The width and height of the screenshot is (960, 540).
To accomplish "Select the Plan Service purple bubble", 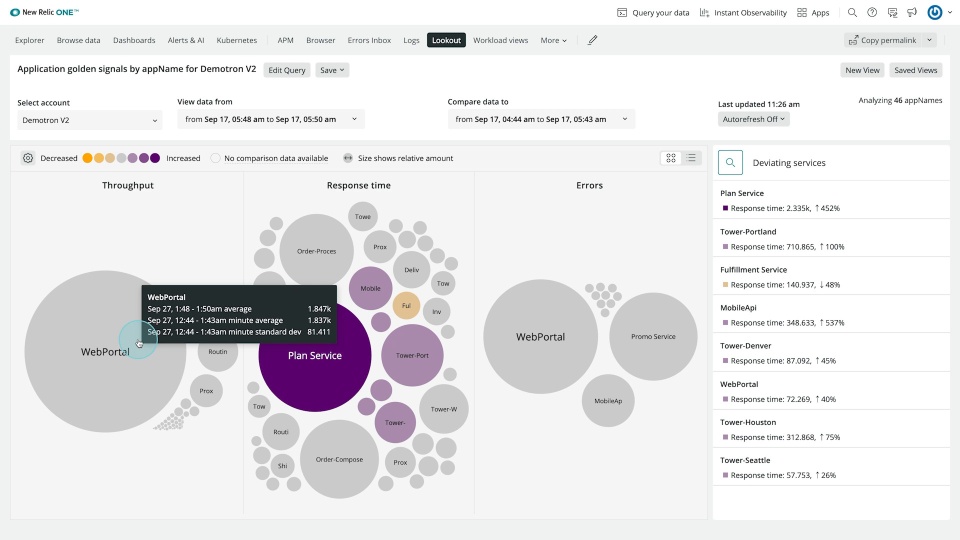I will tap(315, 355).
